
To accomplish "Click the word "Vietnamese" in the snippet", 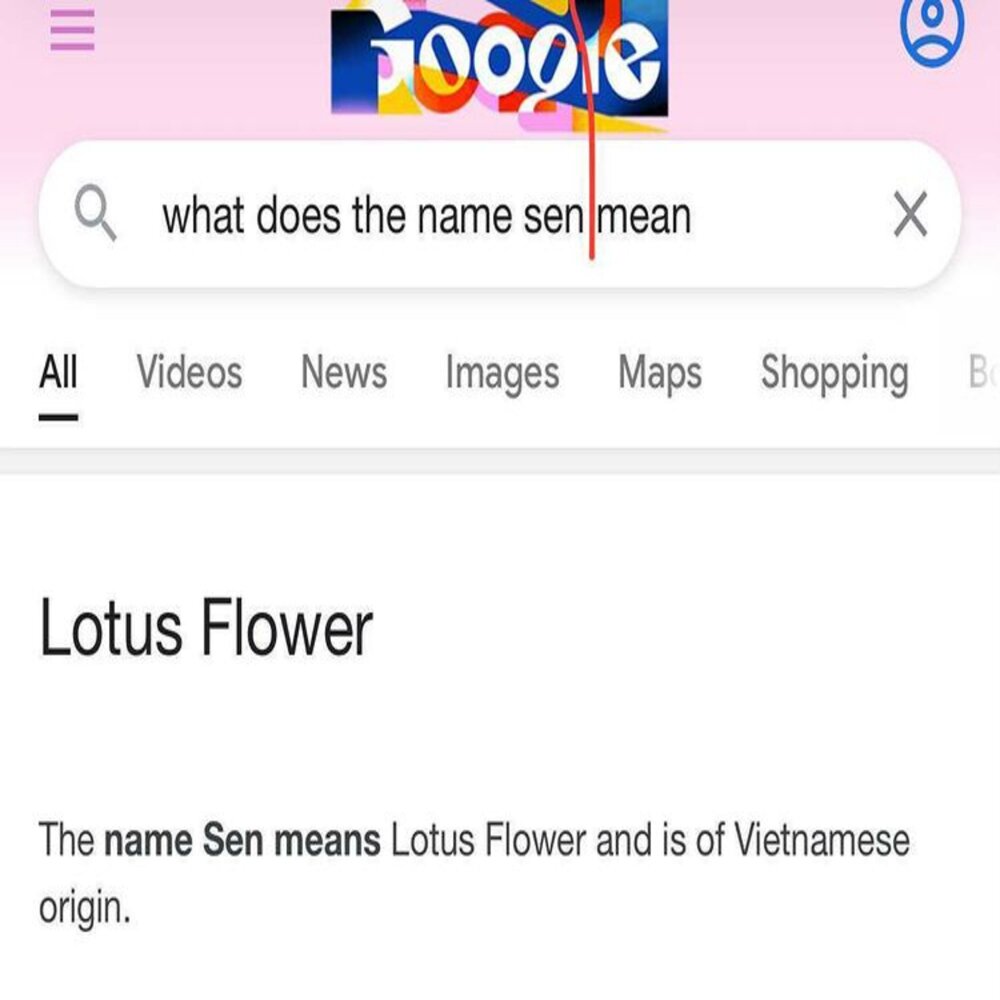I will [x=822, y=840].
